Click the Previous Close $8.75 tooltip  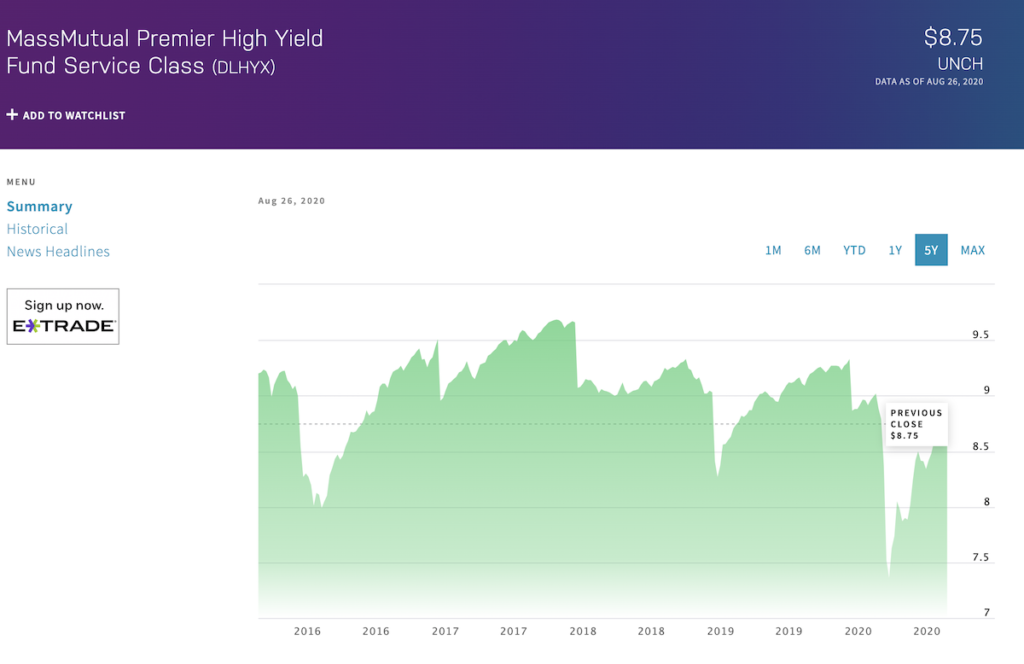(916, 422)
